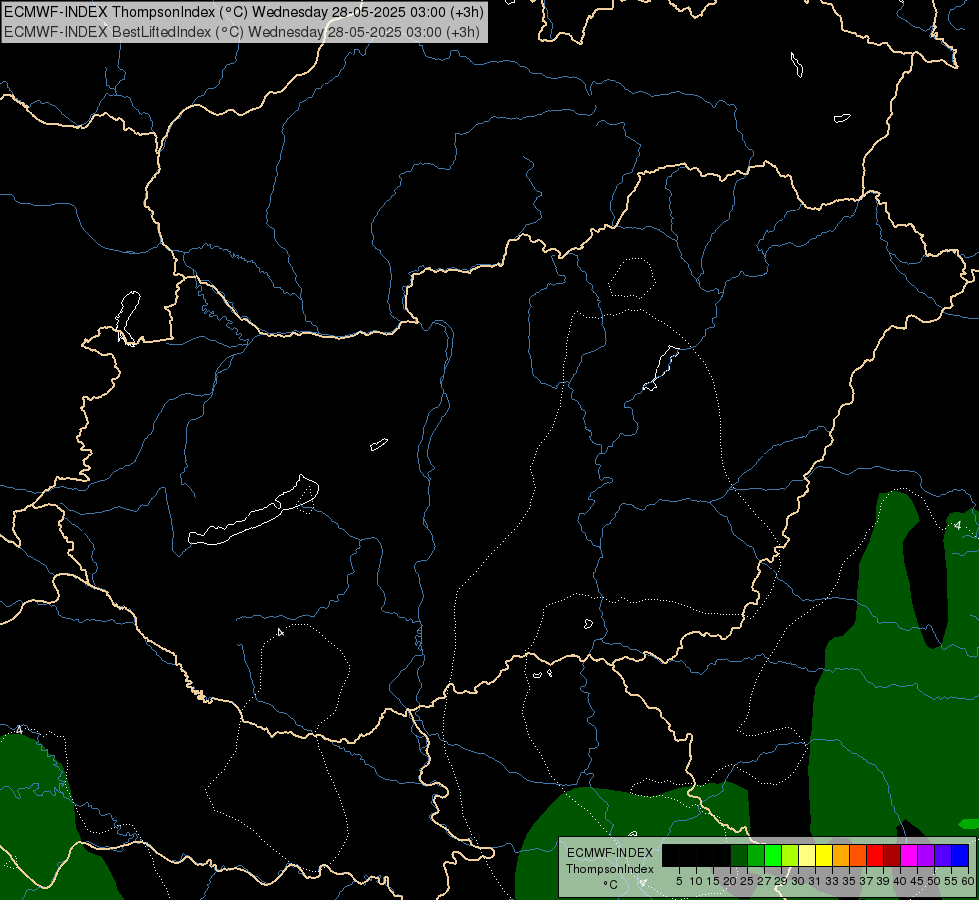Screen dimensions: 979x900
Task: Click legend scale value 50
Action: click(x=933, y=881)
